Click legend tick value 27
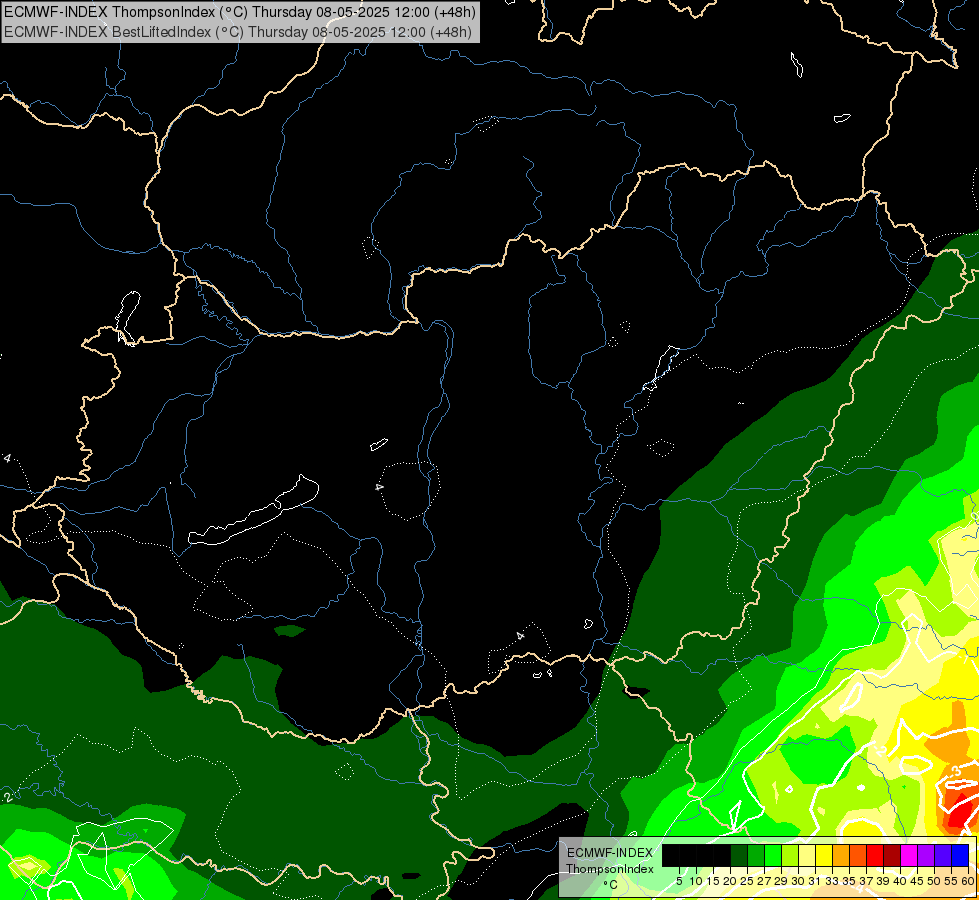The image size is (979, 900). 764,881
